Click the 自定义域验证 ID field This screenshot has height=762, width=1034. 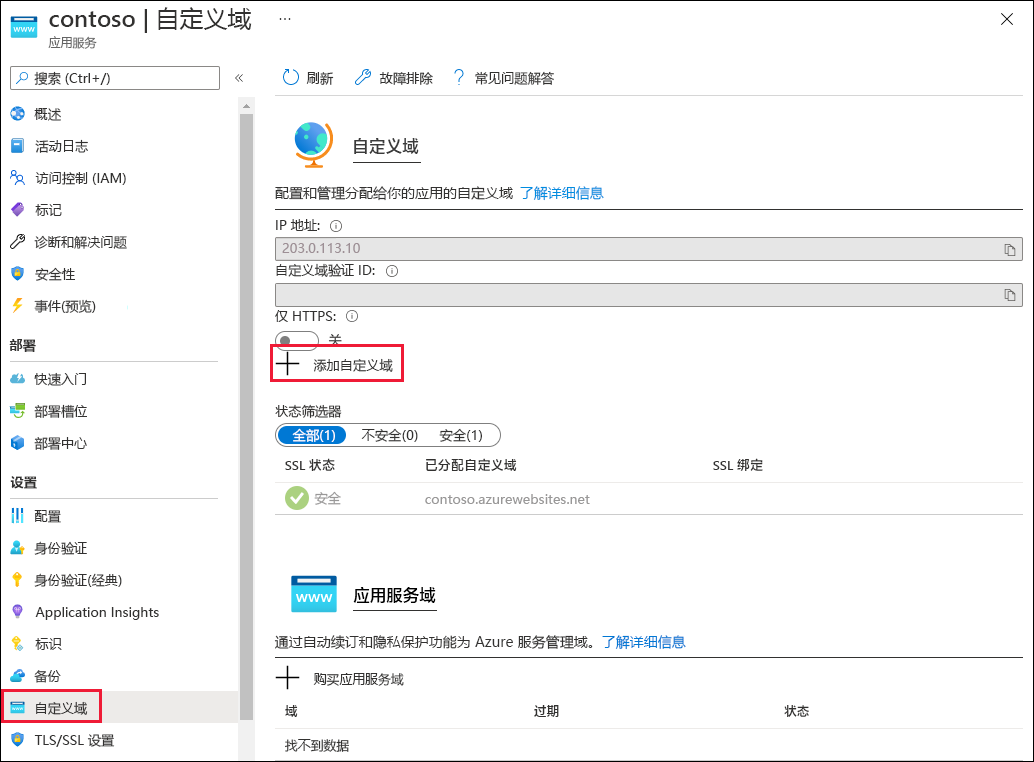tap(649, 295)
